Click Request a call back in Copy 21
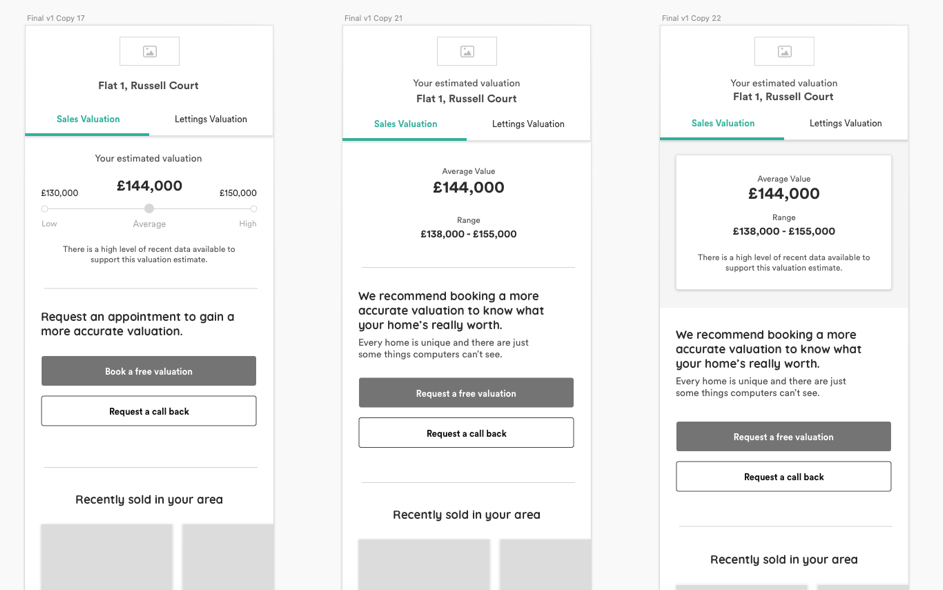This screenshot has width=943, height=590. point(466,433)
